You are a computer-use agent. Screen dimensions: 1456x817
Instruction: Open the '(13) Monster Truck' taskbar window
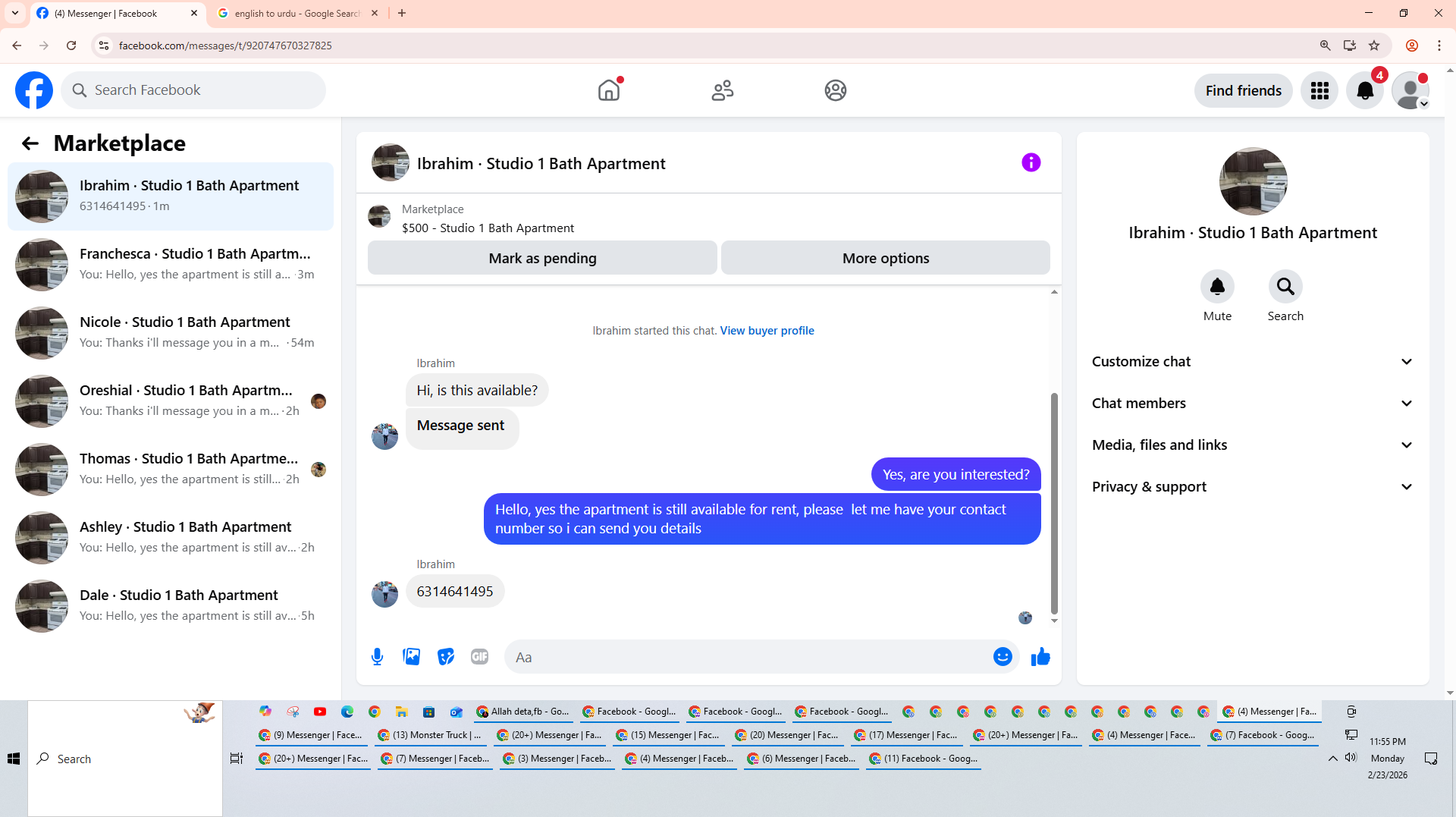[430, 735]
